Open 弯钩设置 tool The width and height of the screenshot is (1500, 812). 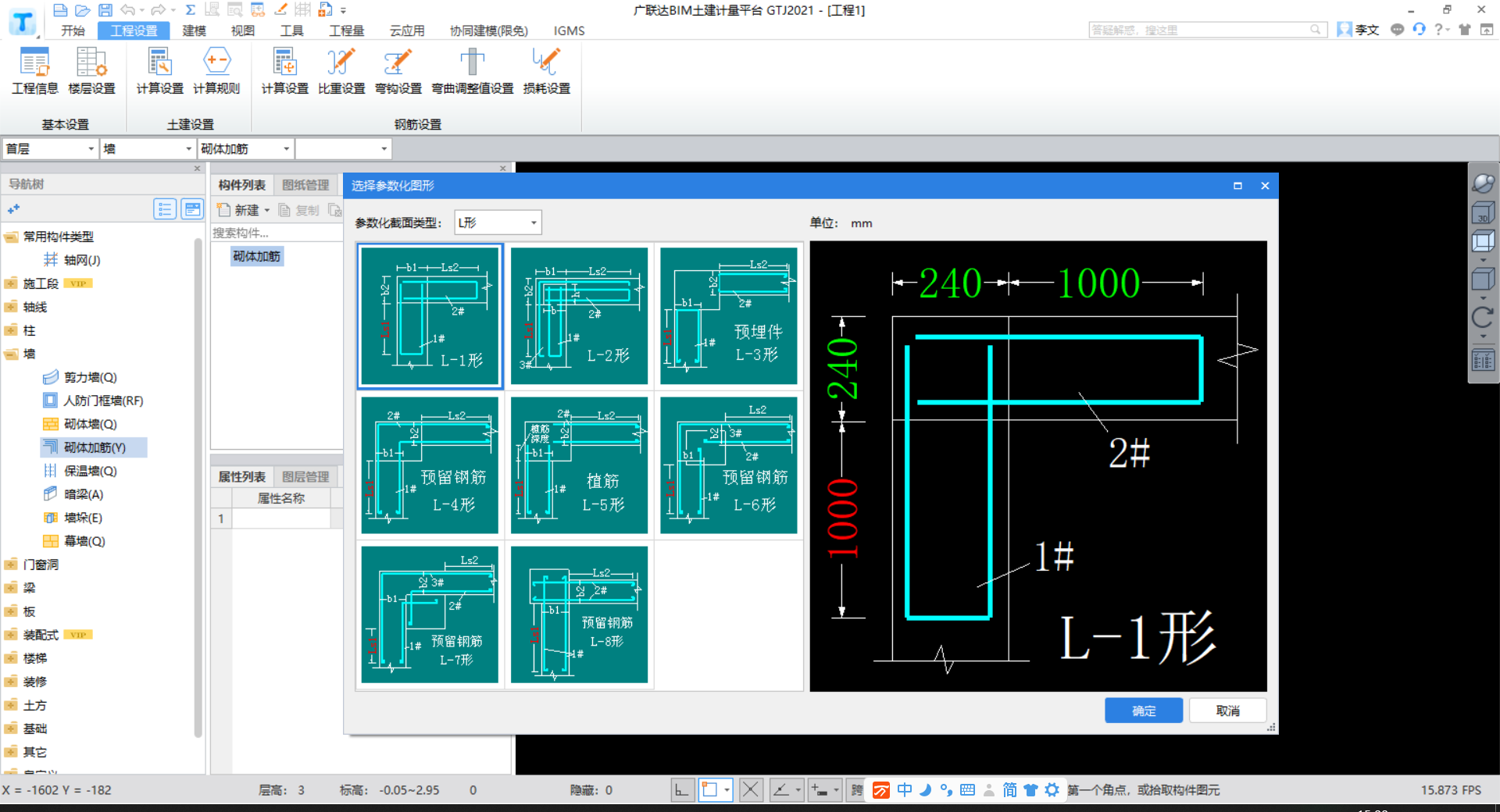(398, 72)
